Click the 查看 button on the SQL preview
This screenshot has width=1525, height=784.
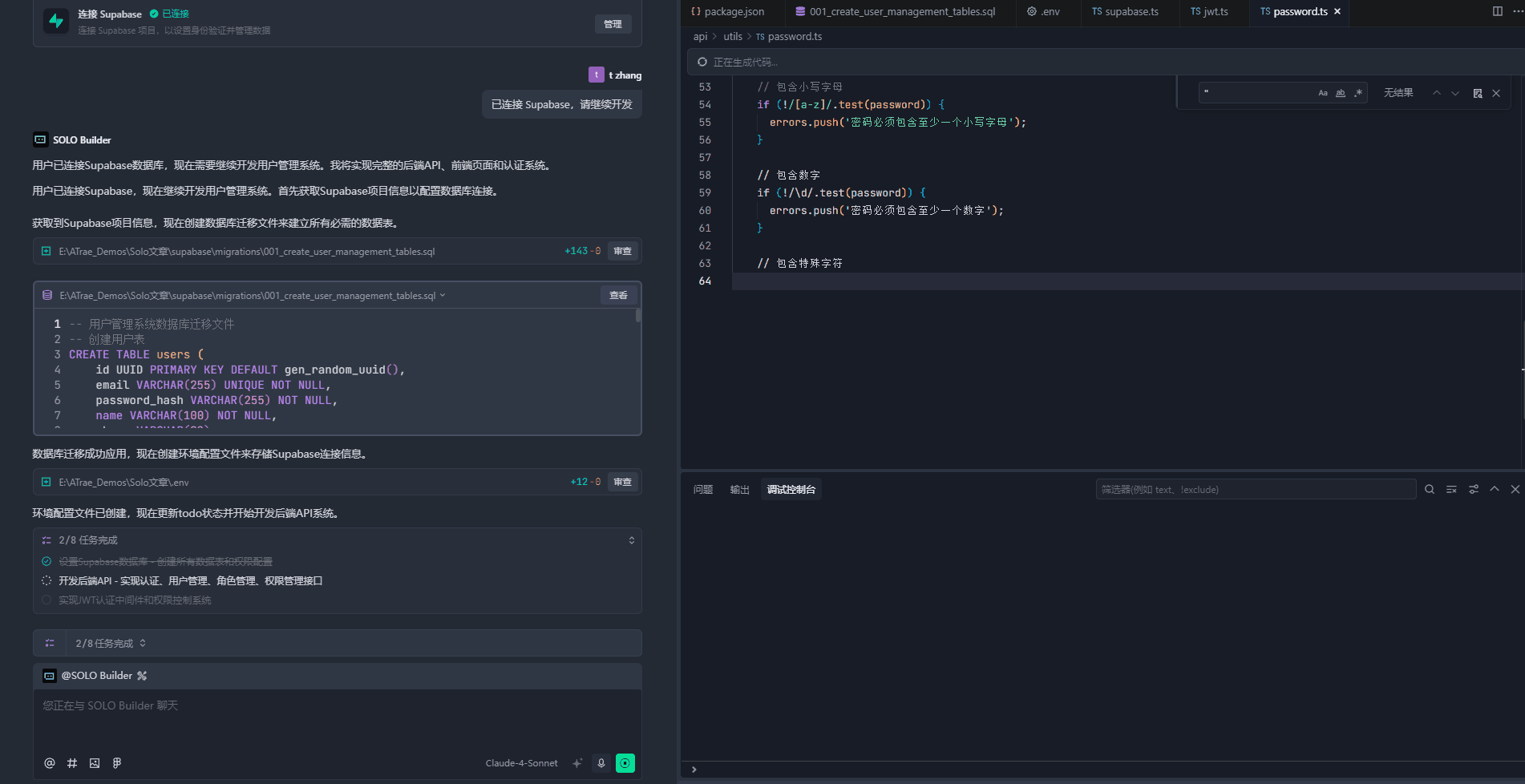click(619, 295)
